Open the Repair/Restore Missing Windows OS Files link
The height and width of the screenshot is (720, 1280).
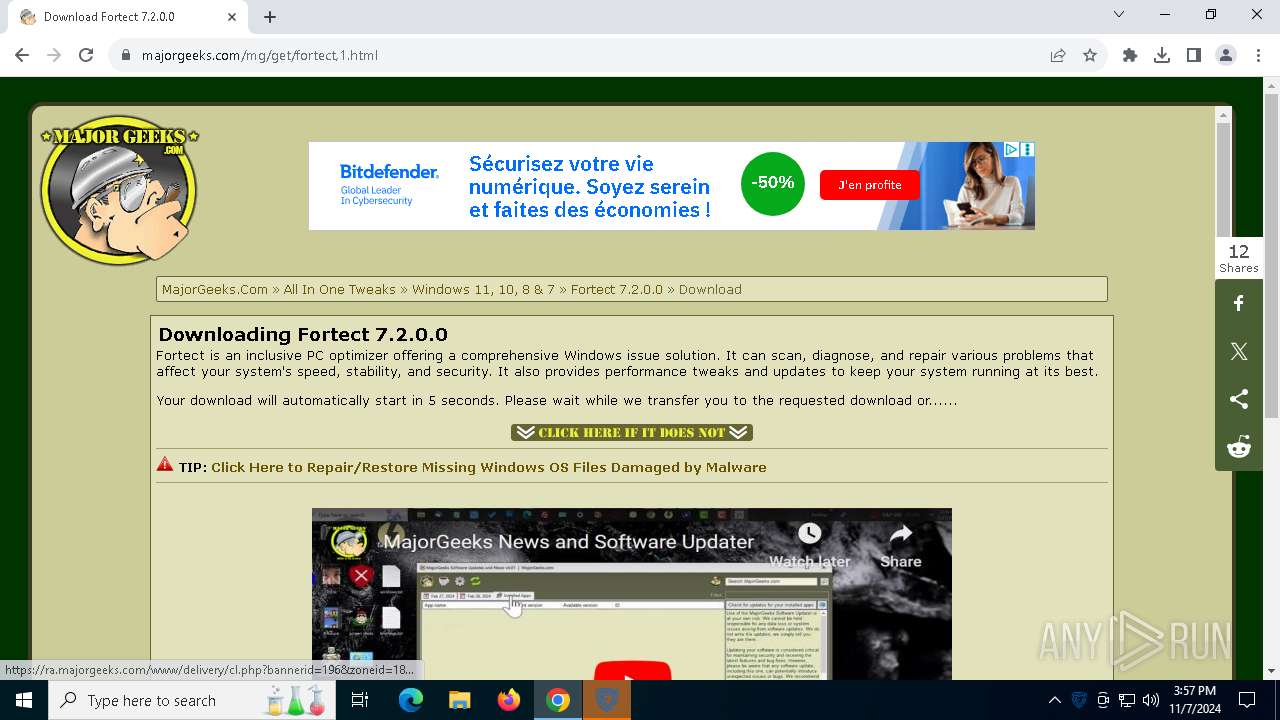pyautogui.click(x=488, y=467)
